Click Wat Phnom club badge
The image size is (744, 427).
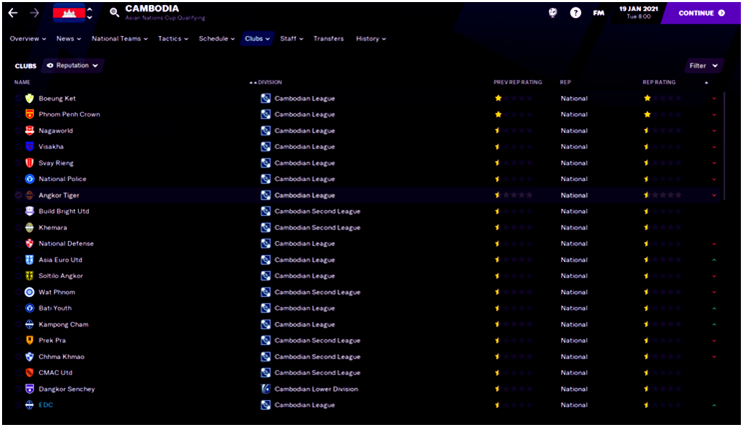pyautogui.click(x=29, y=292)
